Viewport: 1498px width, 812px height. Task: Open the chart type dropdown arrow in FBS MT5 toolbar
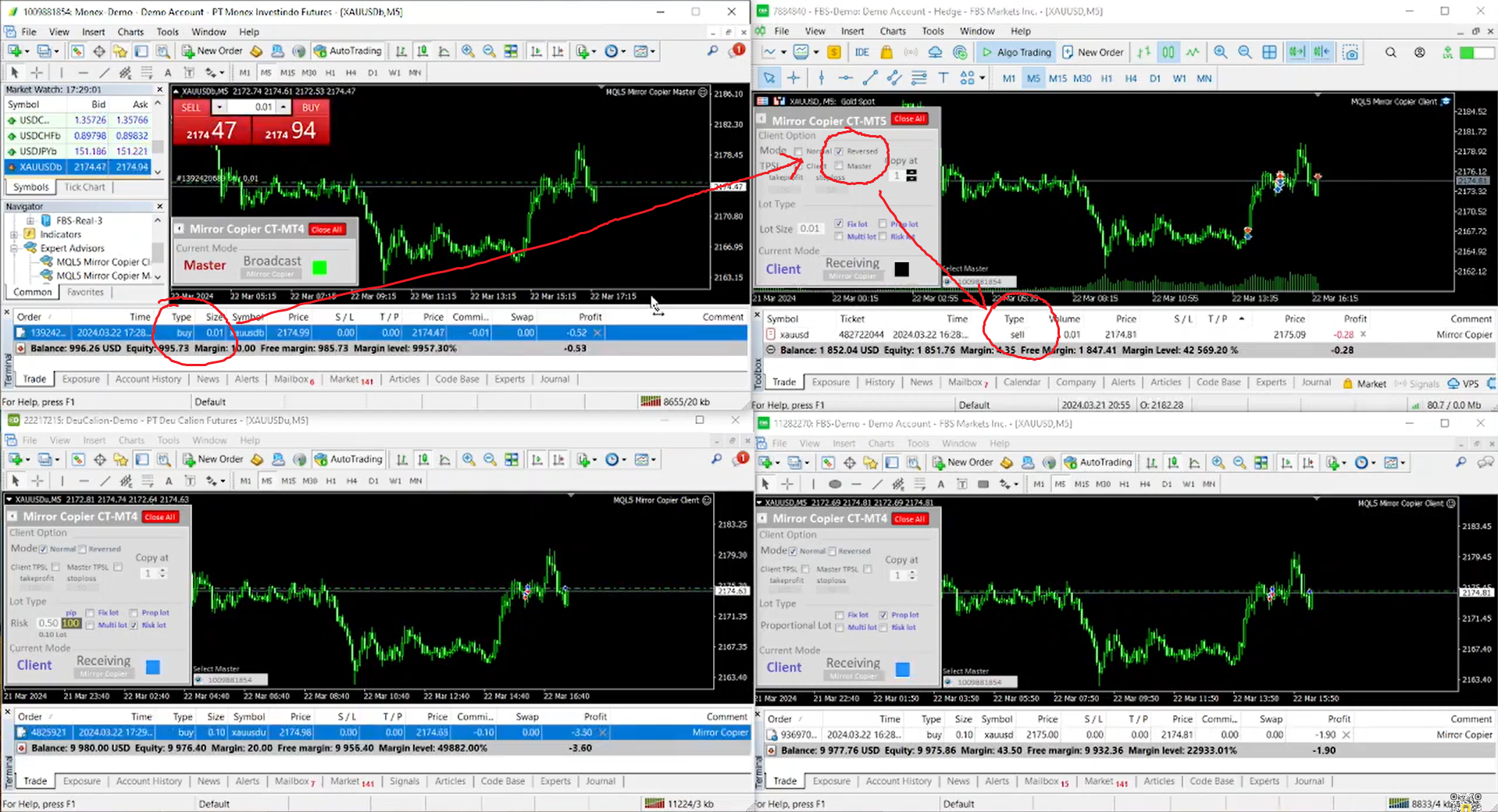784,52
